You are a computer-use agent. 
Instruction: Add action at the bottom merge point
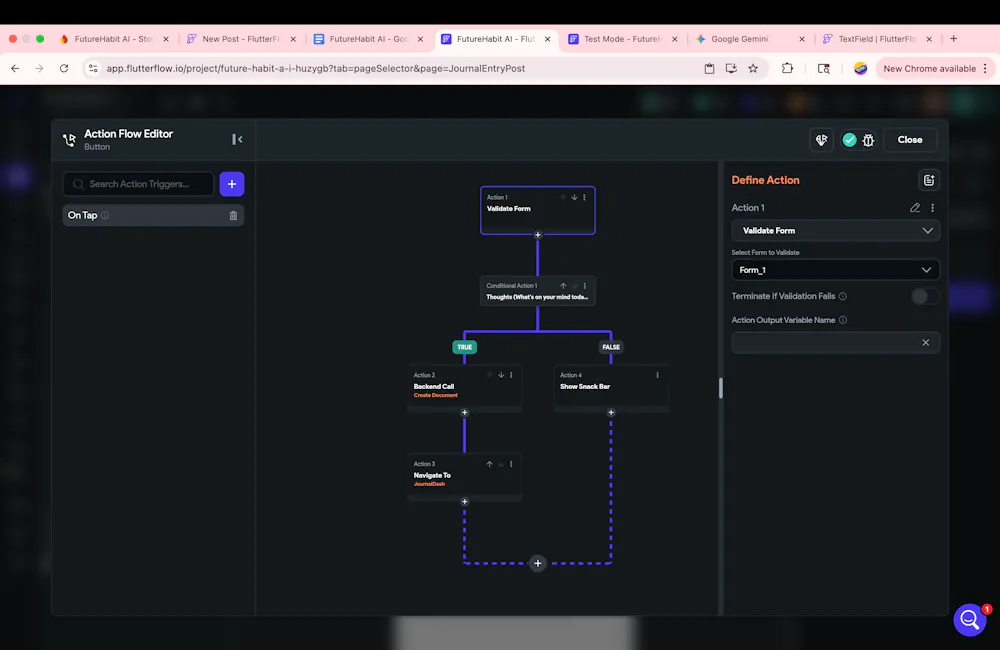click(538, 563)
